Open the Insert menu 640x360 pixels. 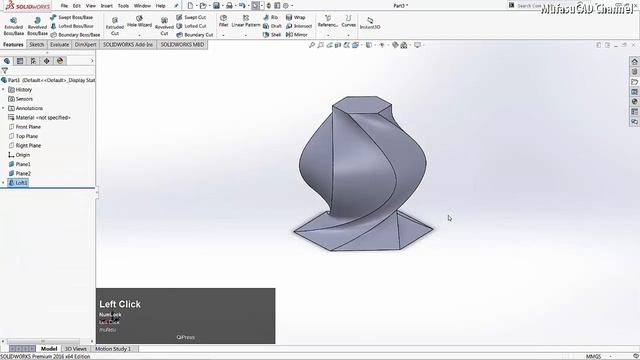point(107,6)
